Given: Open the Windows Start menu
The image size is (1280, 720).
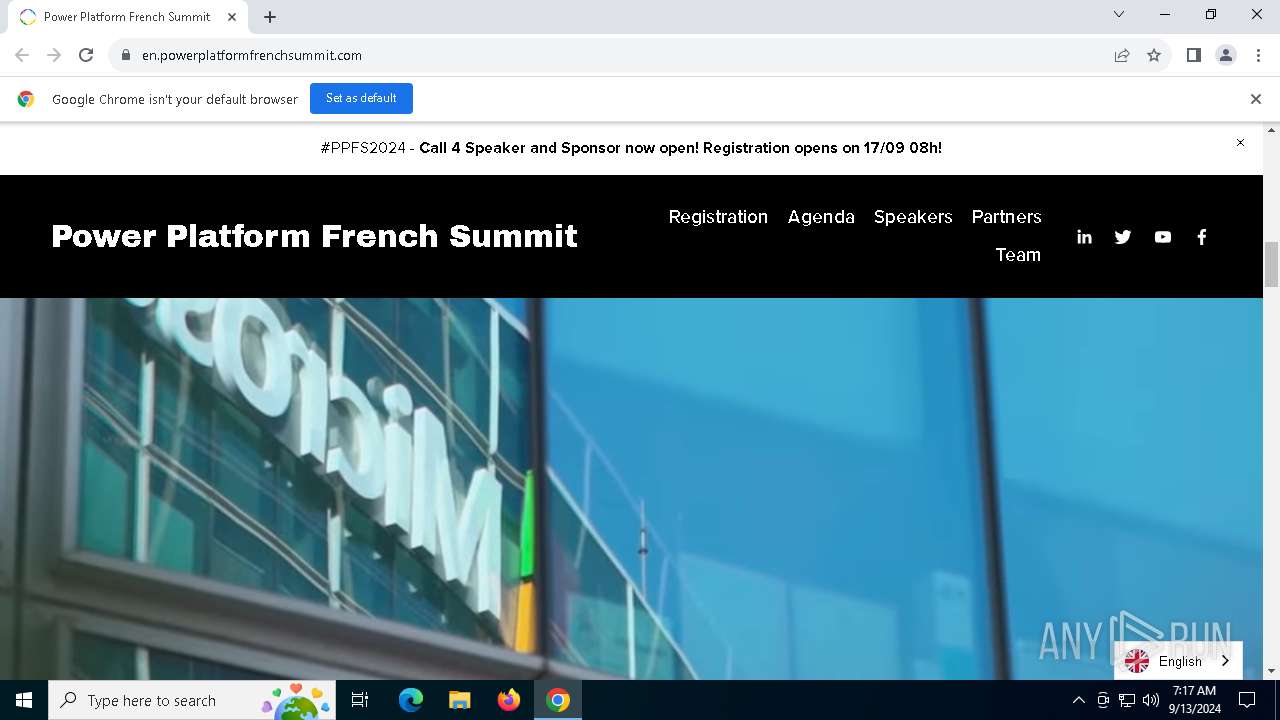Looking at the screenshot, I should pos(24,700).
